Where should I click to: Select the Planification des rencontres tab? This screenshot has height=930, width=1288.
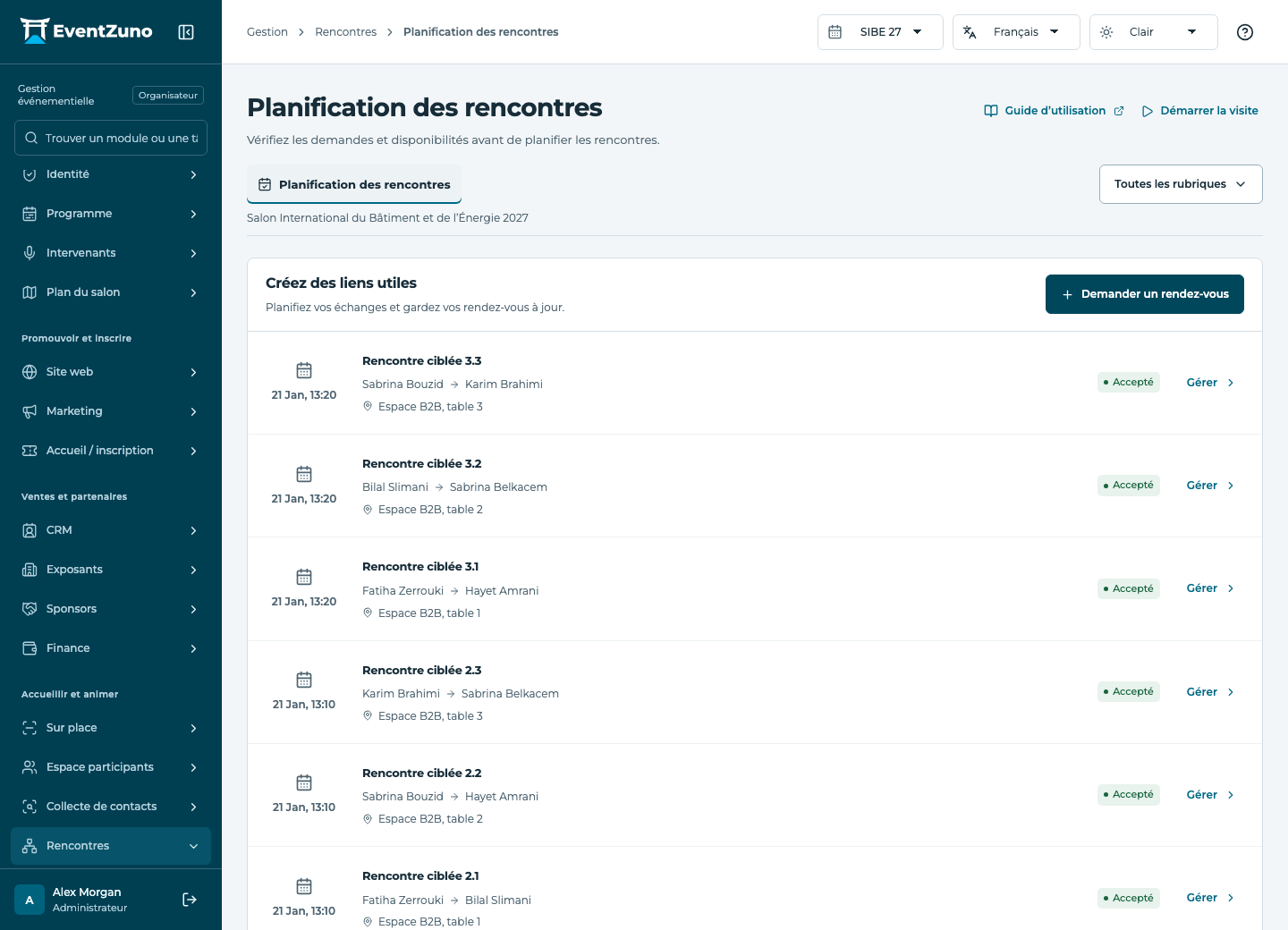354,184
